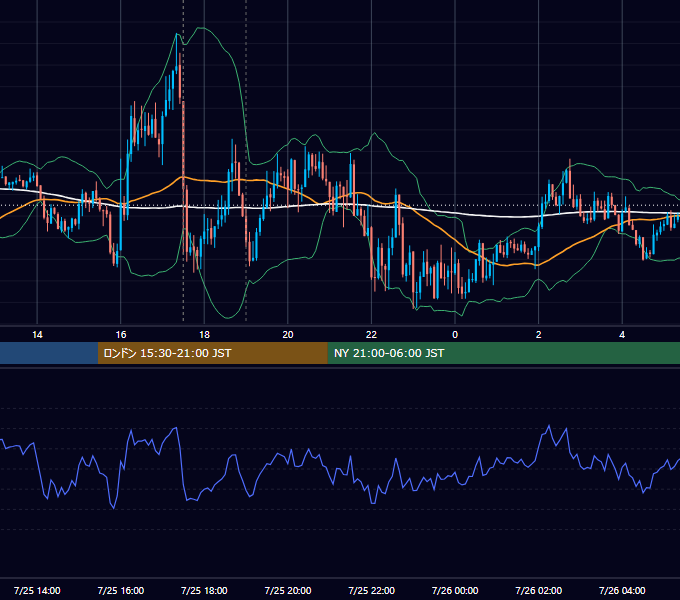Click the 22 hour label on price chart
Screen dimensions: 680x600
pyautogui.click(x=371, y=335)
